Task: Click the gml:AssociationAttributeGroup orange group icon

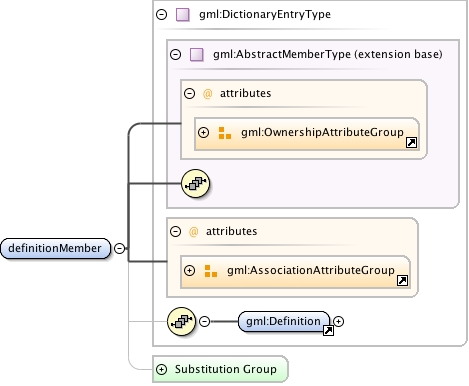Action: pos(211,271)
